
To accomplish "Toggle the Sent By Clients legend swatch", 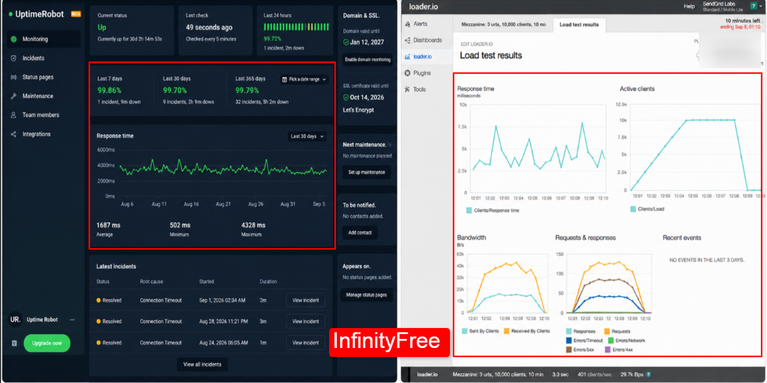I will pos(464,331).
